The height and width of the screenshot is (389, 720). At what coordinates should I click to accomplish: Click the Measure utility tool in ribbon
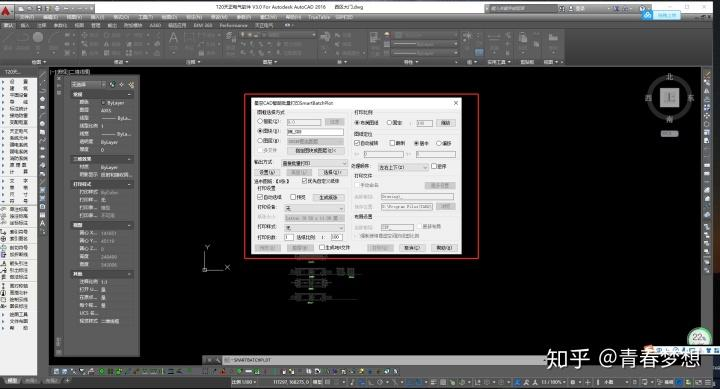coord(494,37)
